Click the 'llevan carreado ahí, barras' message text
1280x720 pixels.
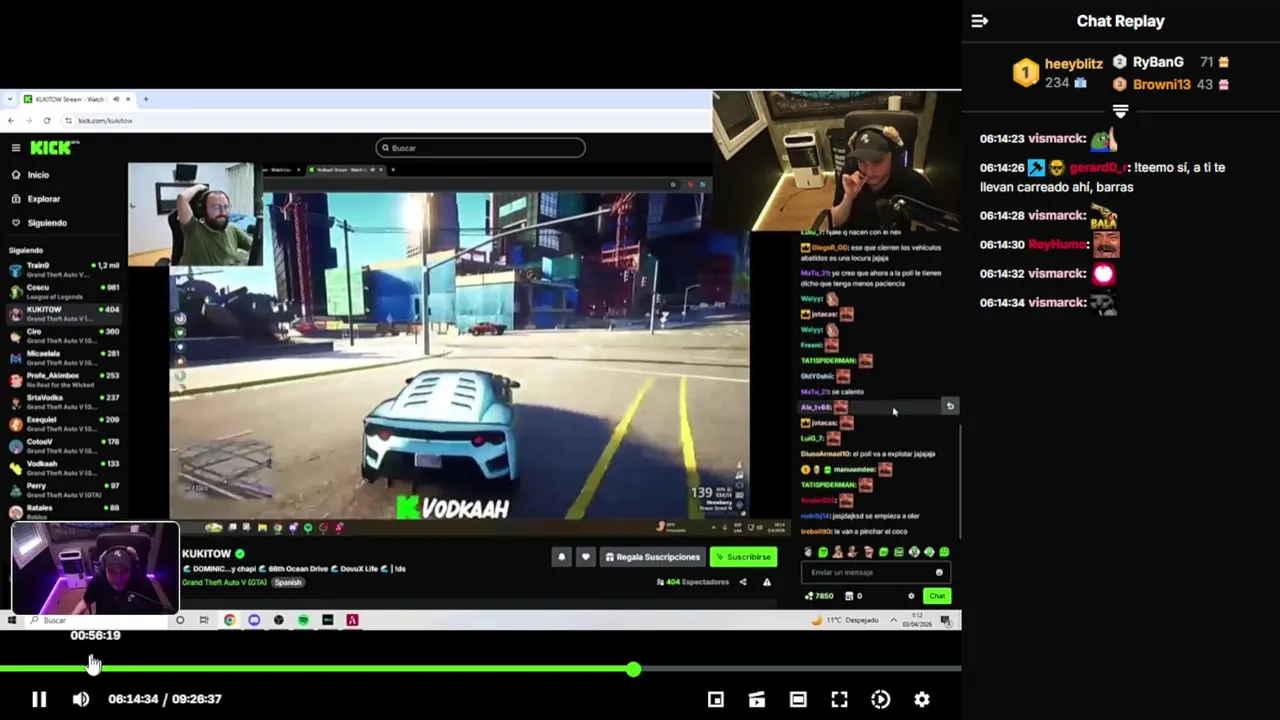pyautogui.click(x=1056, y=187)
